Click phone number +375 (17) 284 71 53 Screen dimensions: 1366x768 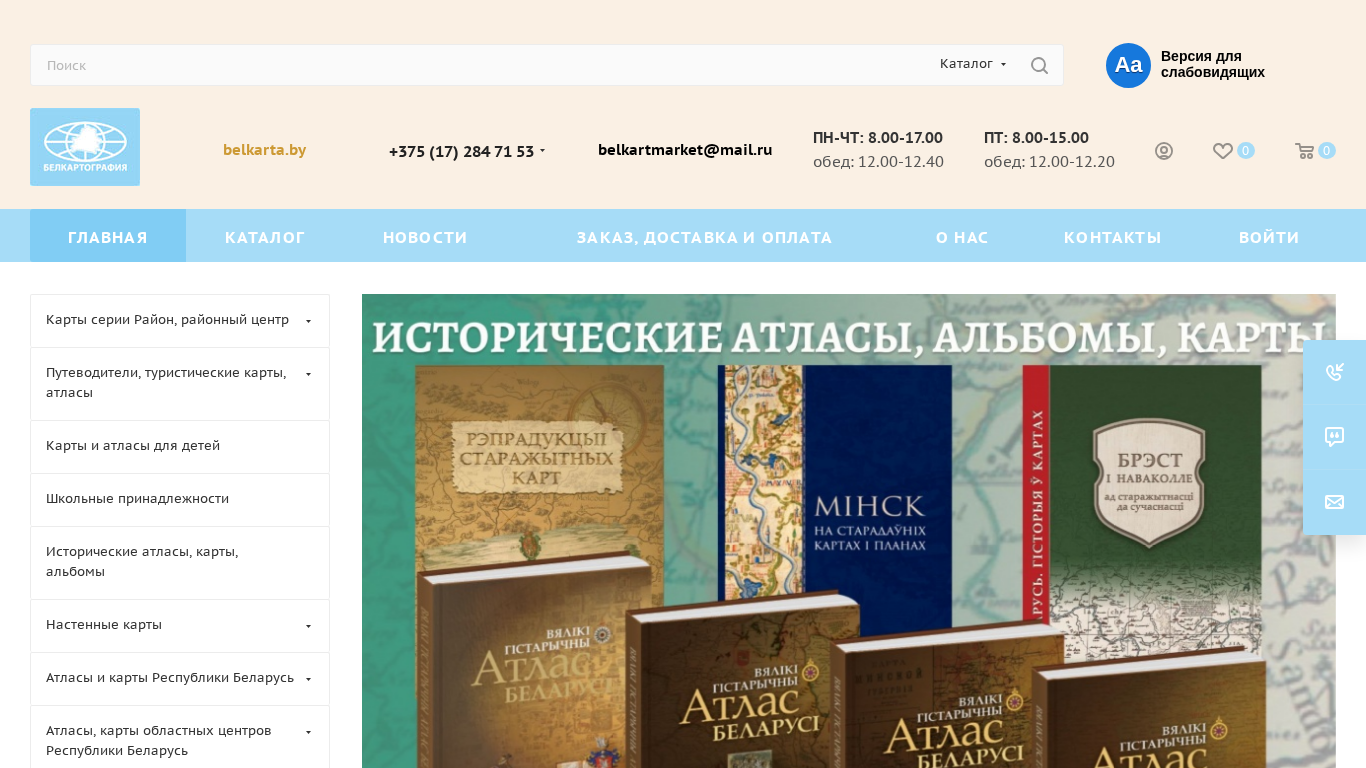[x=461, y=151]
